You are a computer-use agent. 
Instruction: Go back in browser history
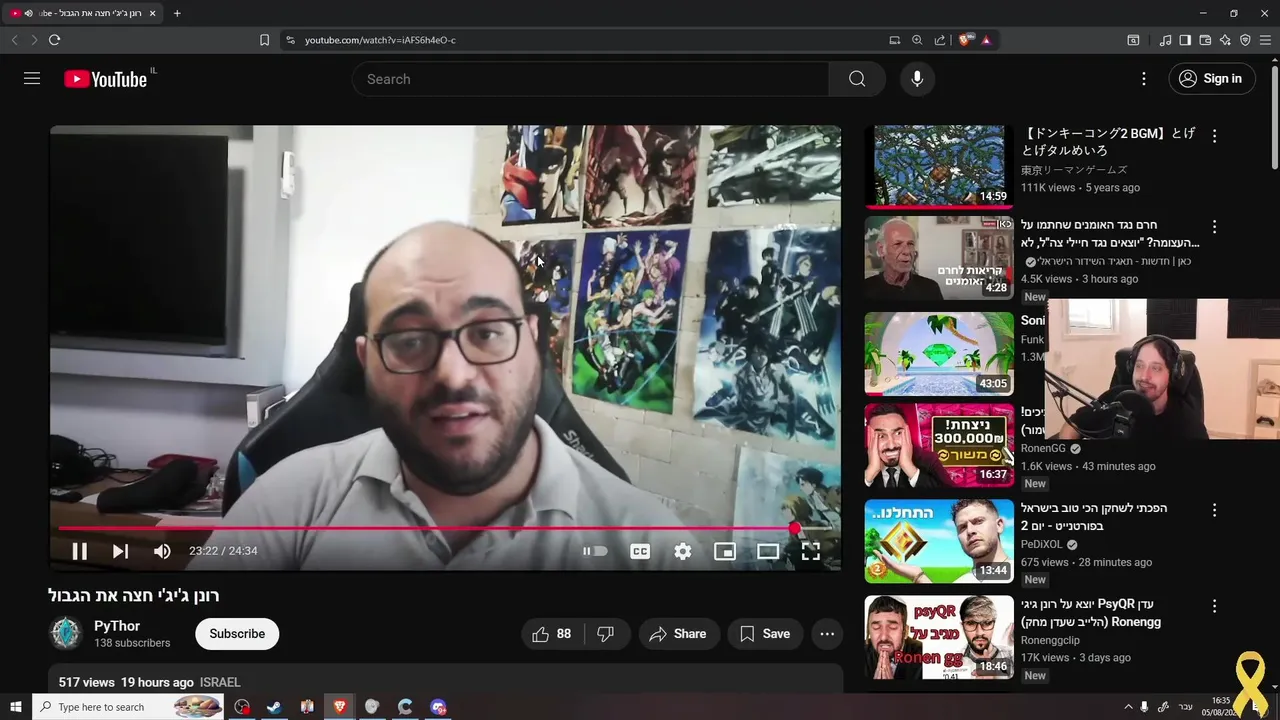(x=14, y=40)
